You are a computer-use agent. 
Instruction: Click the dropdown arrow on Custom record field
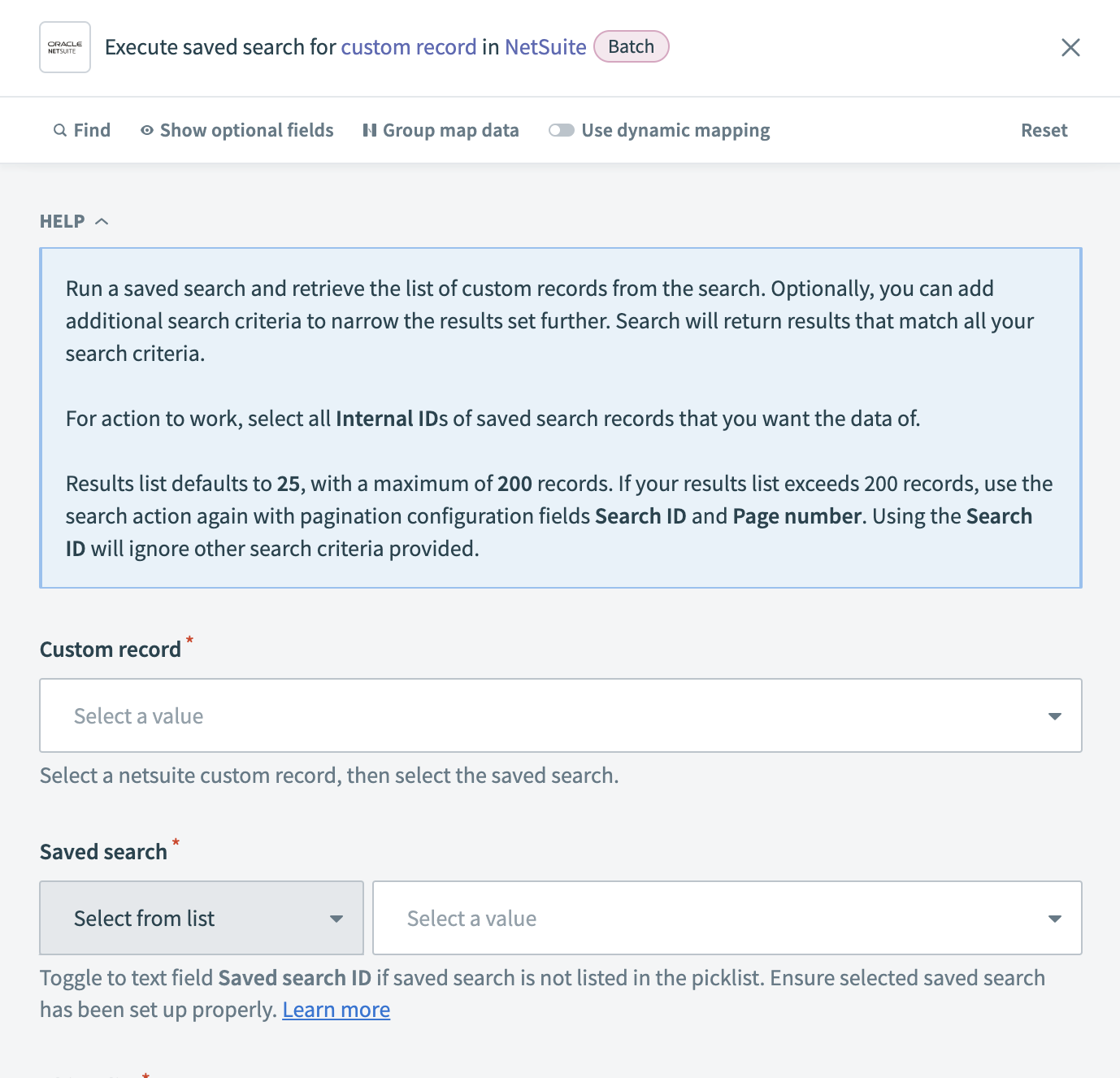coord(1054,715)
